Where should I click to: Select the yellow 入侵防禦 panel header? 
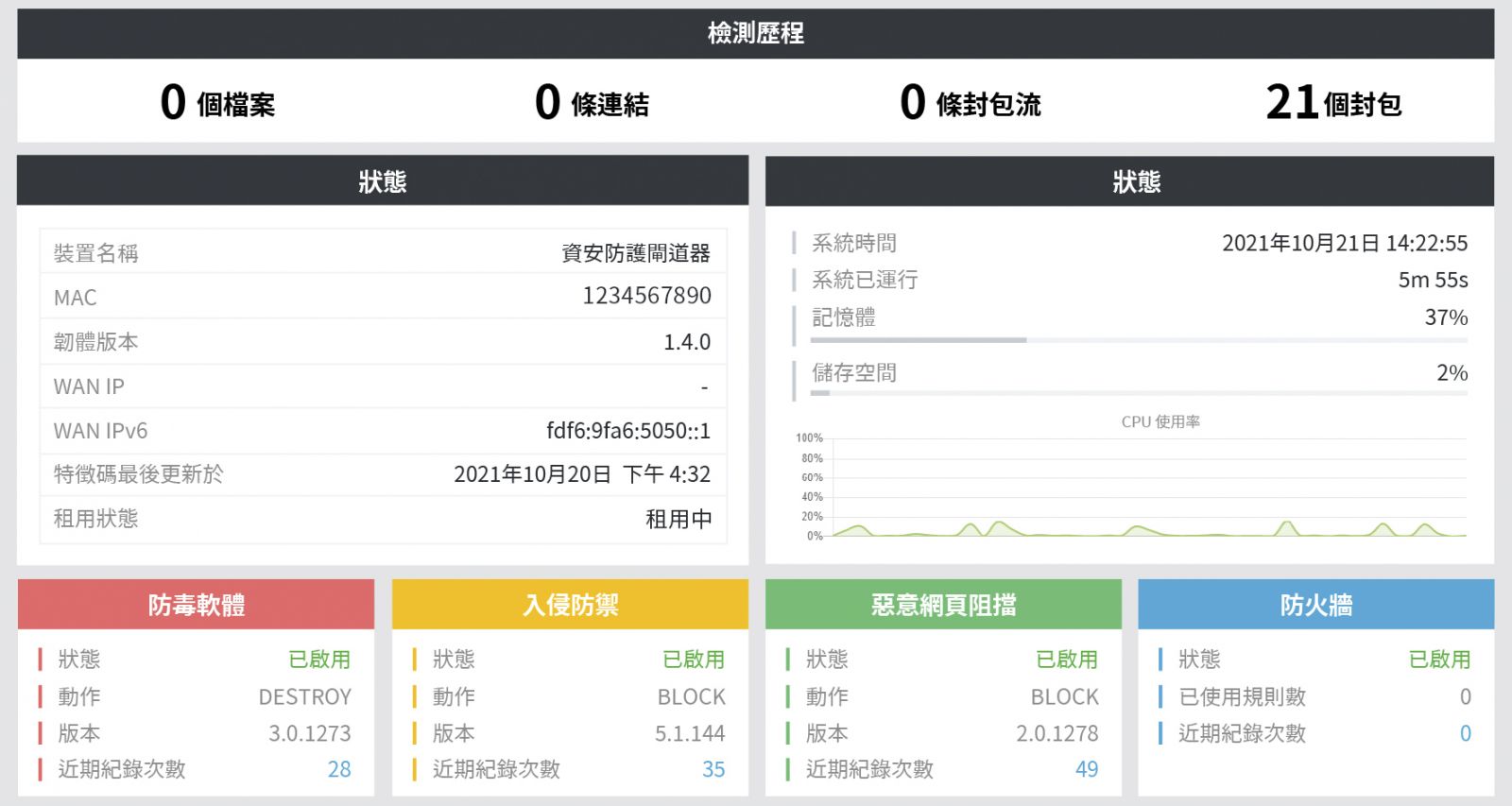coord(570,605)
